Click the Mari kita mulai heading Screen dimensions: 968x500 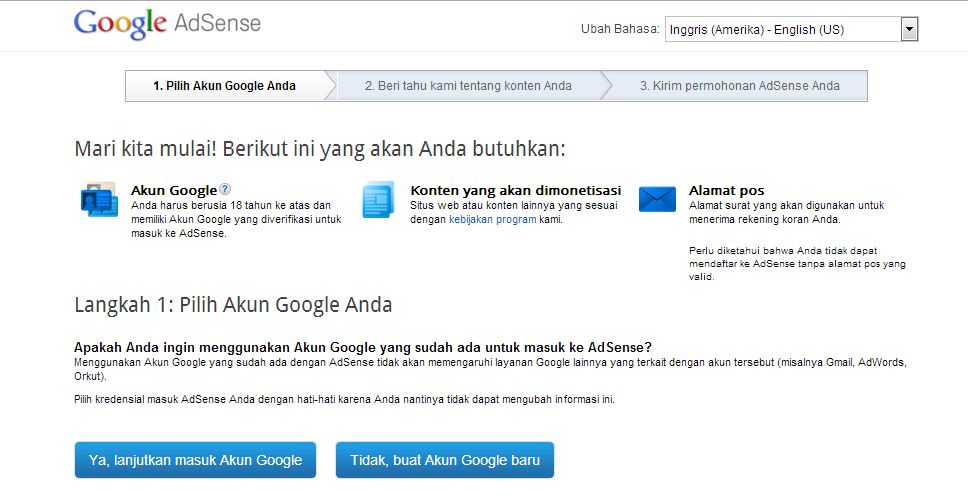click(x=320, y=149)
